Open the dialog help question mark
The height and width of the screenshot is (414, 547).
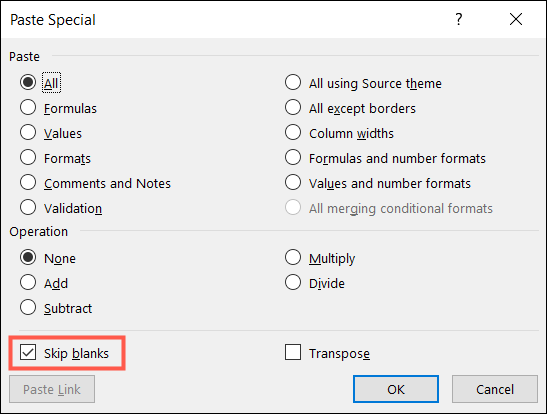click(459, 19)
